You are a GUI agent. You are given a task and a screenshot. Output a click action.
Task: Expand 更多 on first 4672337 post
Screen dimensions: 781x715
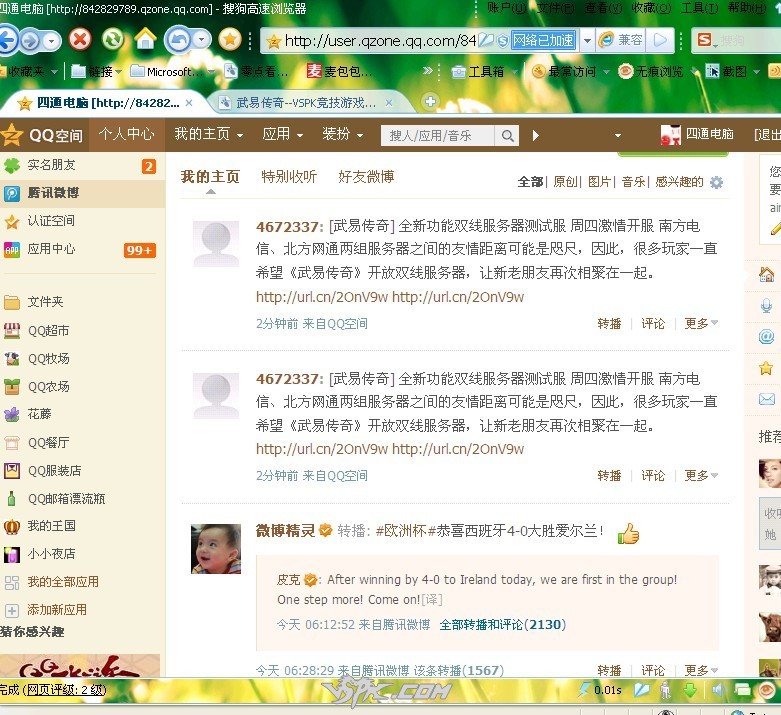[701, 324]
